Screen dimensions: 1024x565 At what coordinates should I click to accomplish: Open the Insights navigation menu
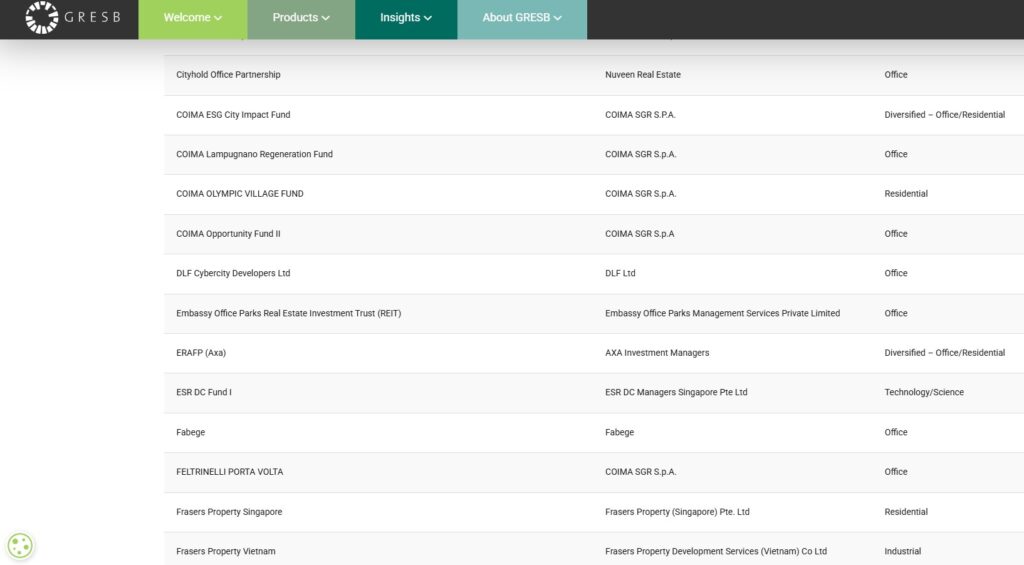(405, 18)
